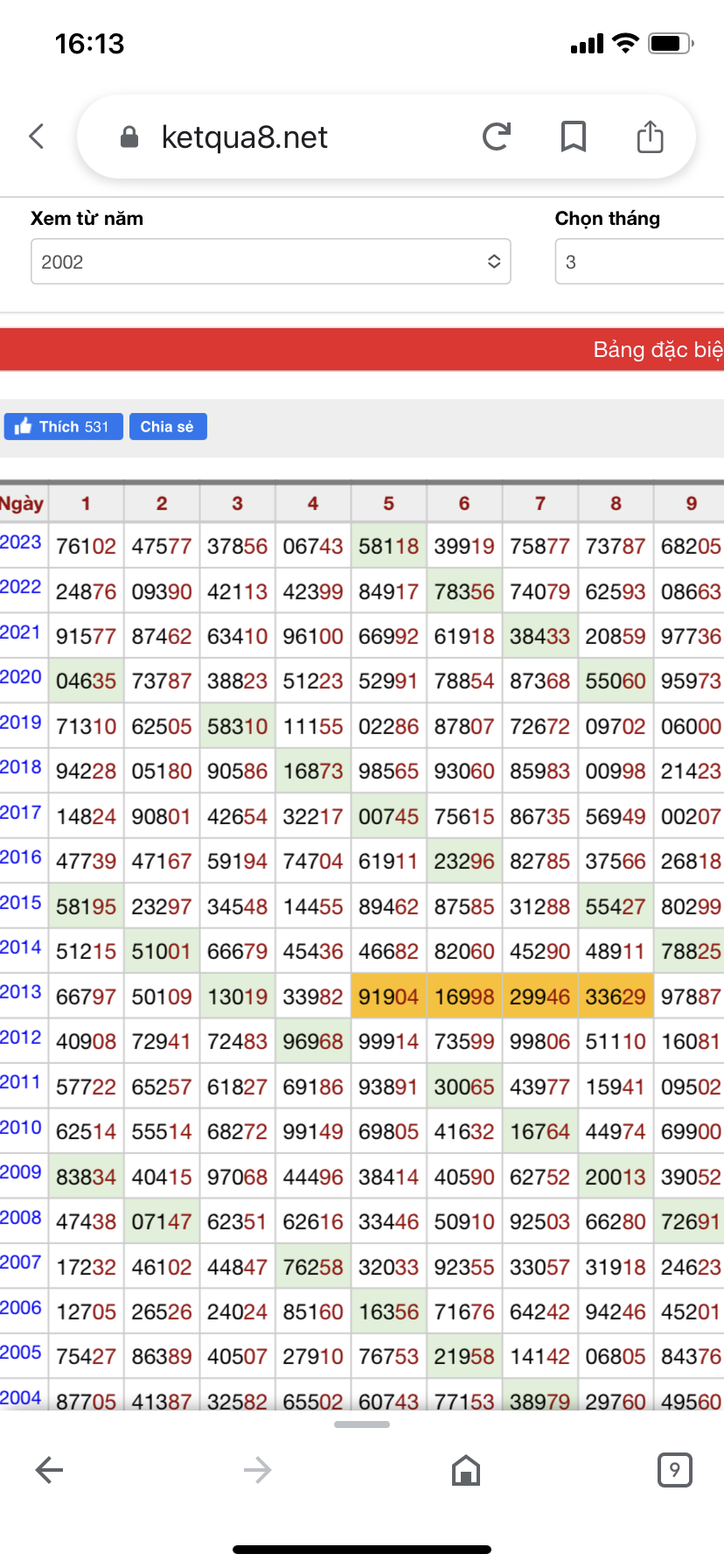Open year 2023 row link

click(x=21, y=542)
